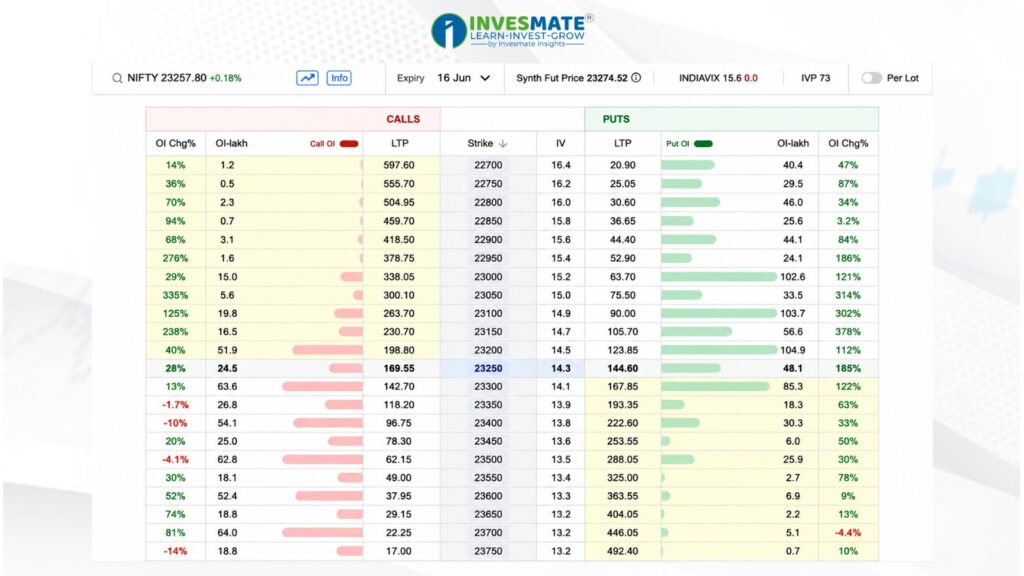This screenshot has height=576, width=1024.
Task: Click the 23250 ATM strike cell
Action: 488,368
